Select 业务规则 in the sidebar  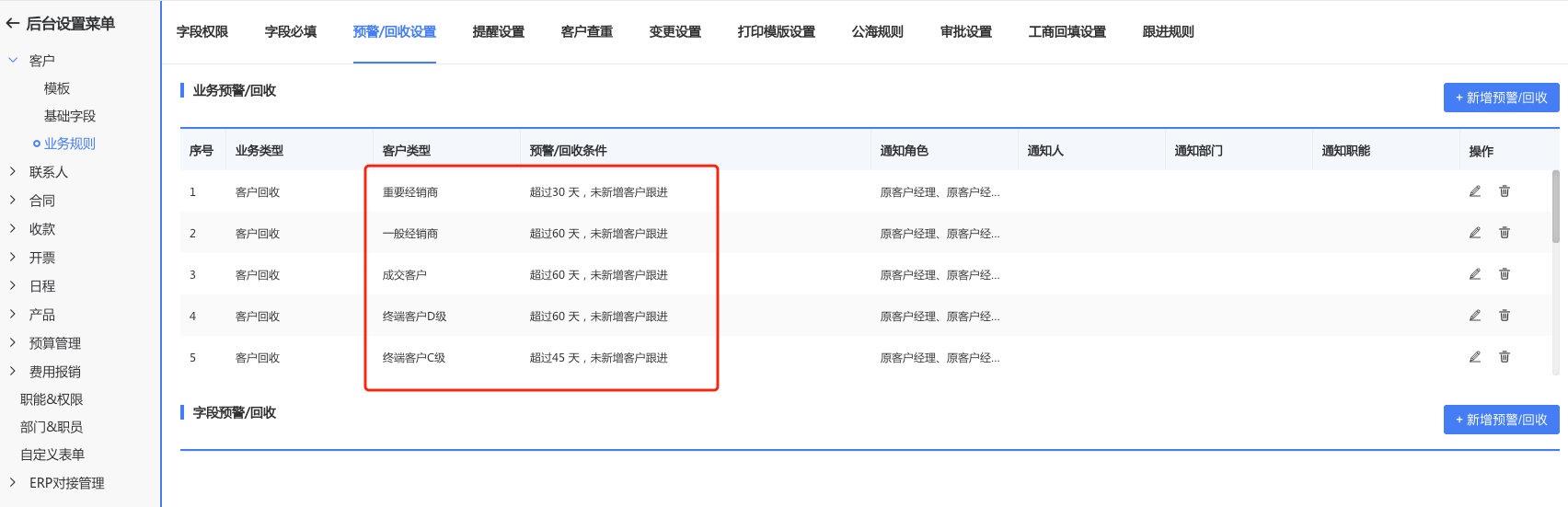click(70, 144)
